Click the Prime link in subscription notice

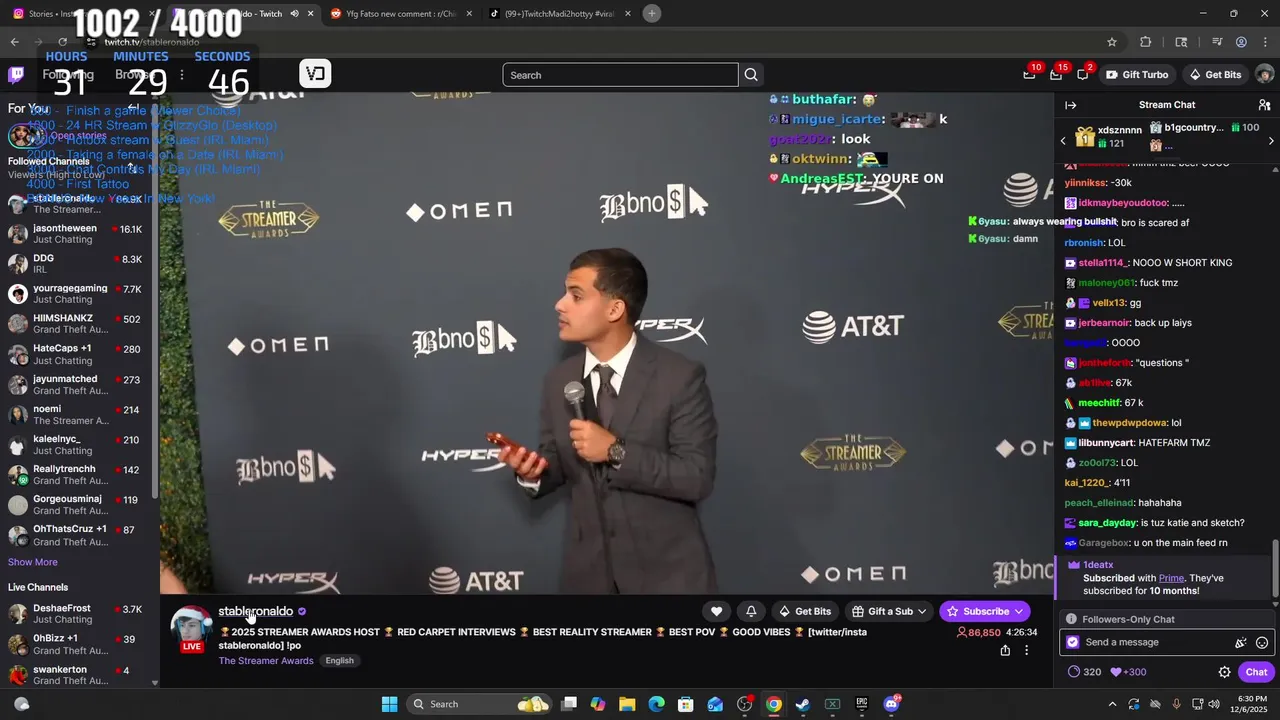click(x=1171, y=578)
